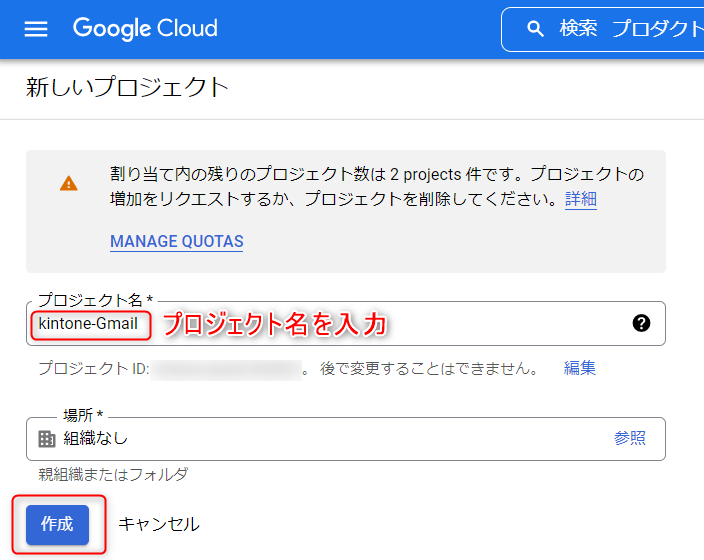Click the 親組織またはフォルダ helper text
The image size is (704, 560).
click(113, 474)
